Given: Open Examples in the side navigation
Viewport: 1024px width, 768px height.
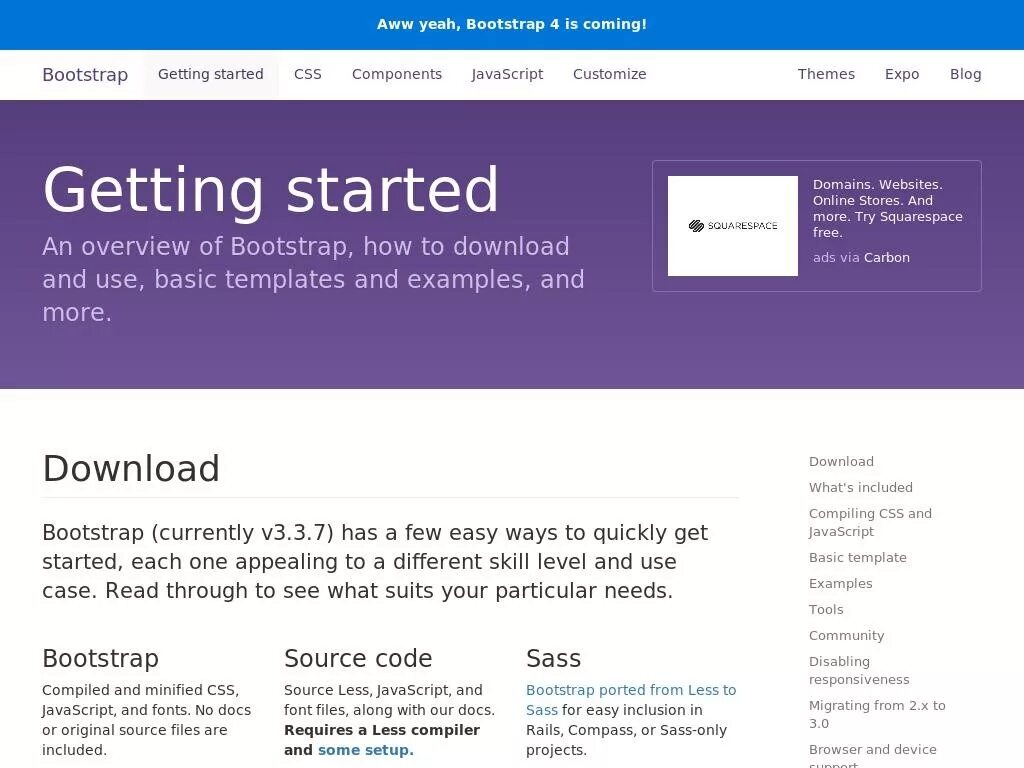Looking at the screenshot, I should (x=840, y=583).
